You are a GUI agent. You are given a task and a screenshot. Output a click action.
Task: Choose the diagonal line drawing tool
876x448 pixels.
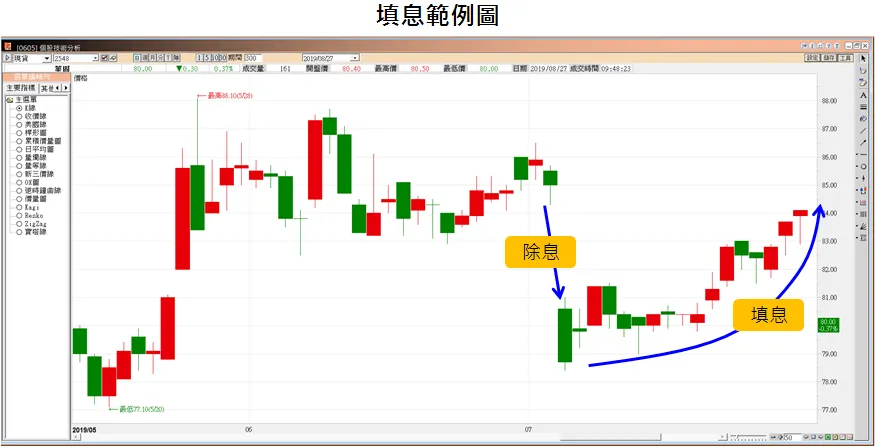tap(862, 130)
